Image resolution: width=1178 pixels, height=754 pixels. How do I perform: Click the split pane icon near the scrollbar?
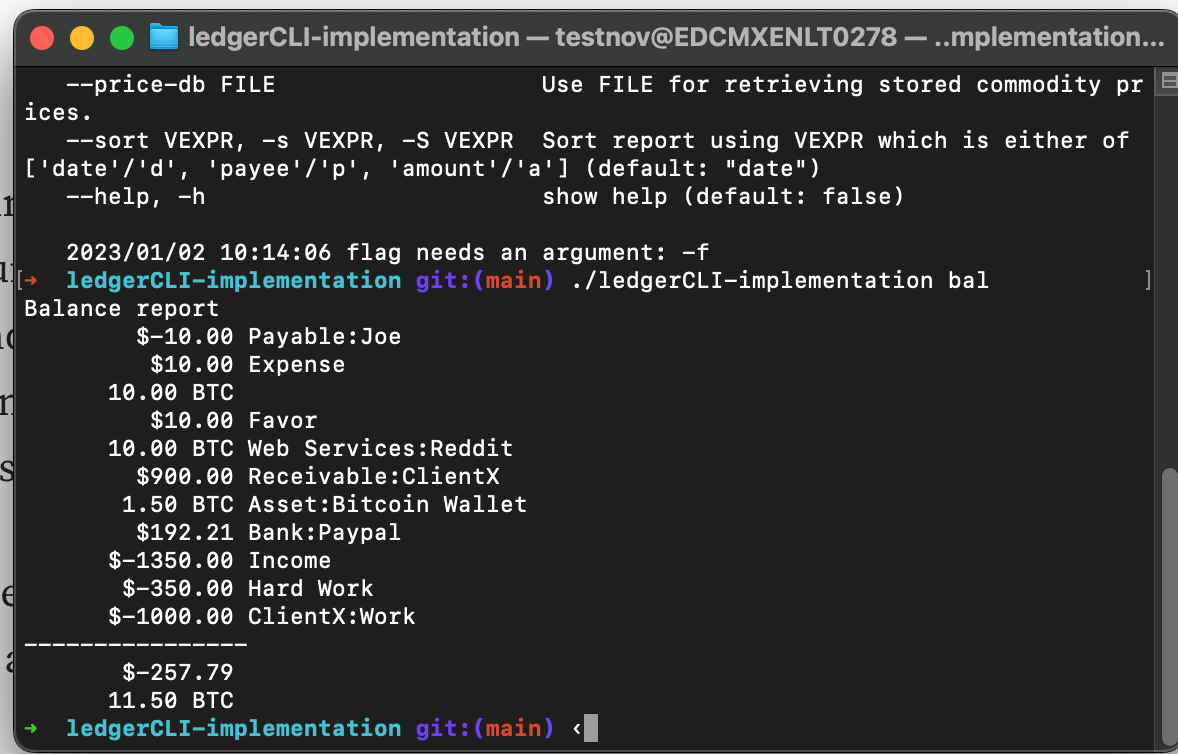coord(1167,80)
